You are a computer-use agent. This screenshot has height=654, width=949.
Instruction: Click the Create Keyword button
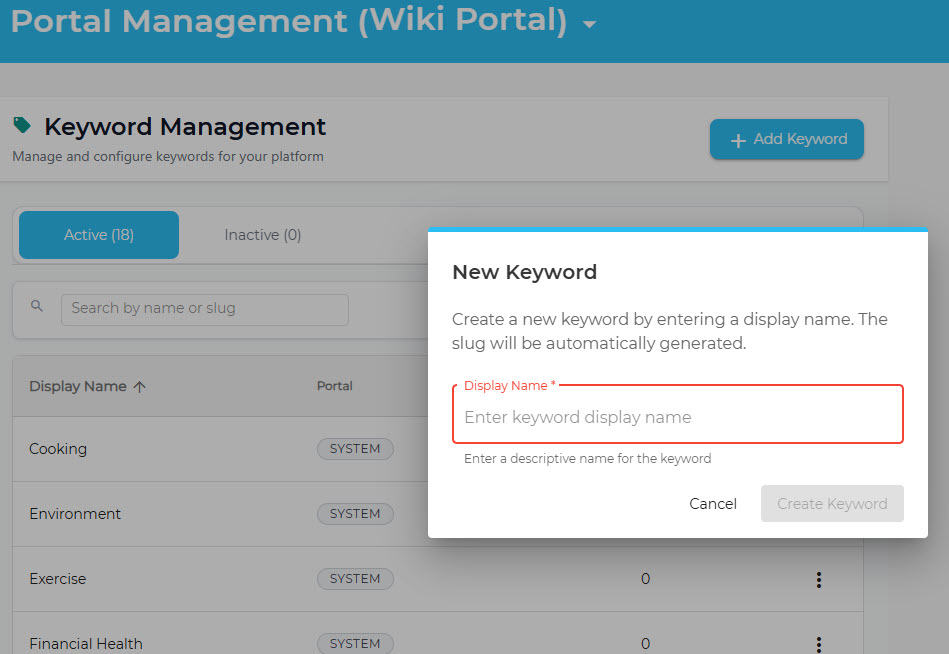point(832,504)
